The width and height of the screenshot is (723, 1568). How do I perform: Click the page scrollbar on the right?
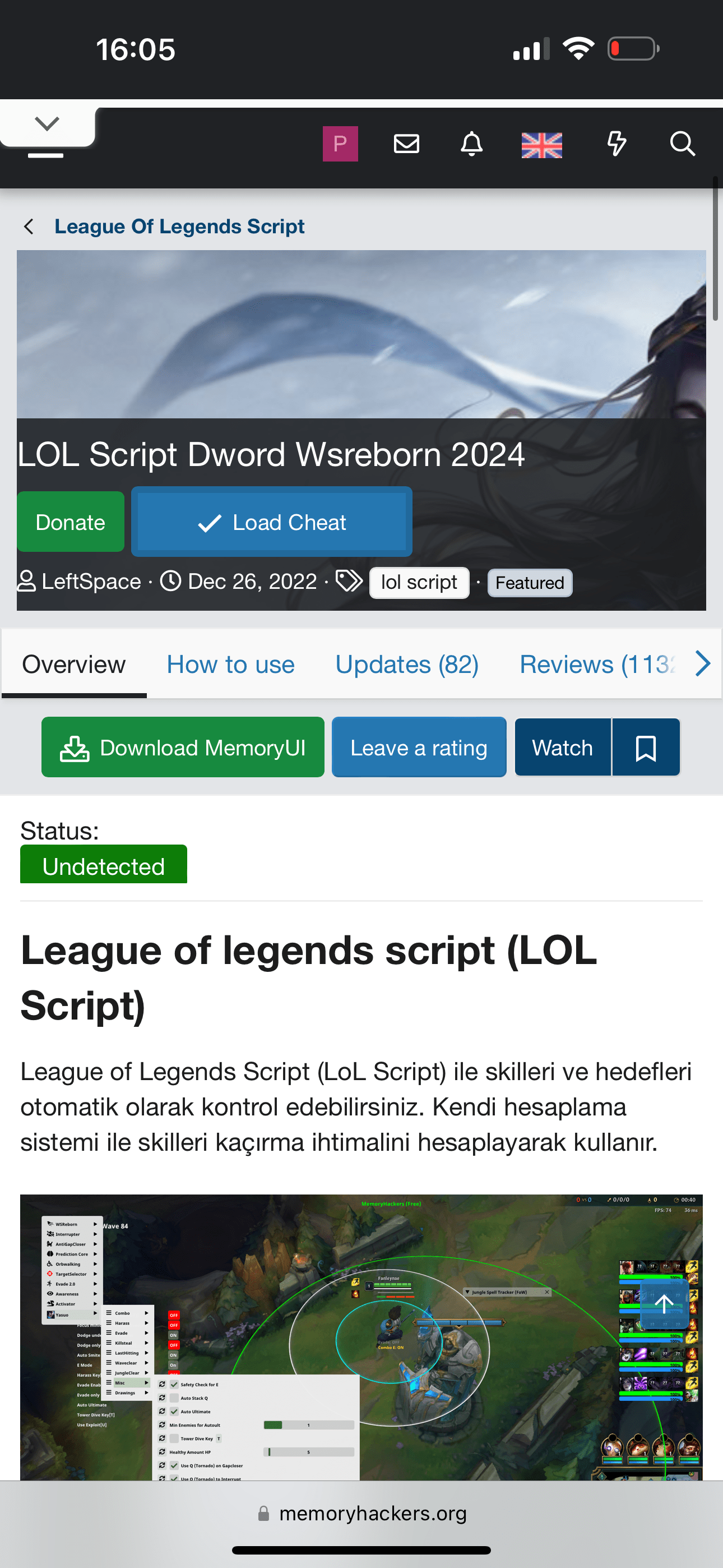[x=716, y=248]
